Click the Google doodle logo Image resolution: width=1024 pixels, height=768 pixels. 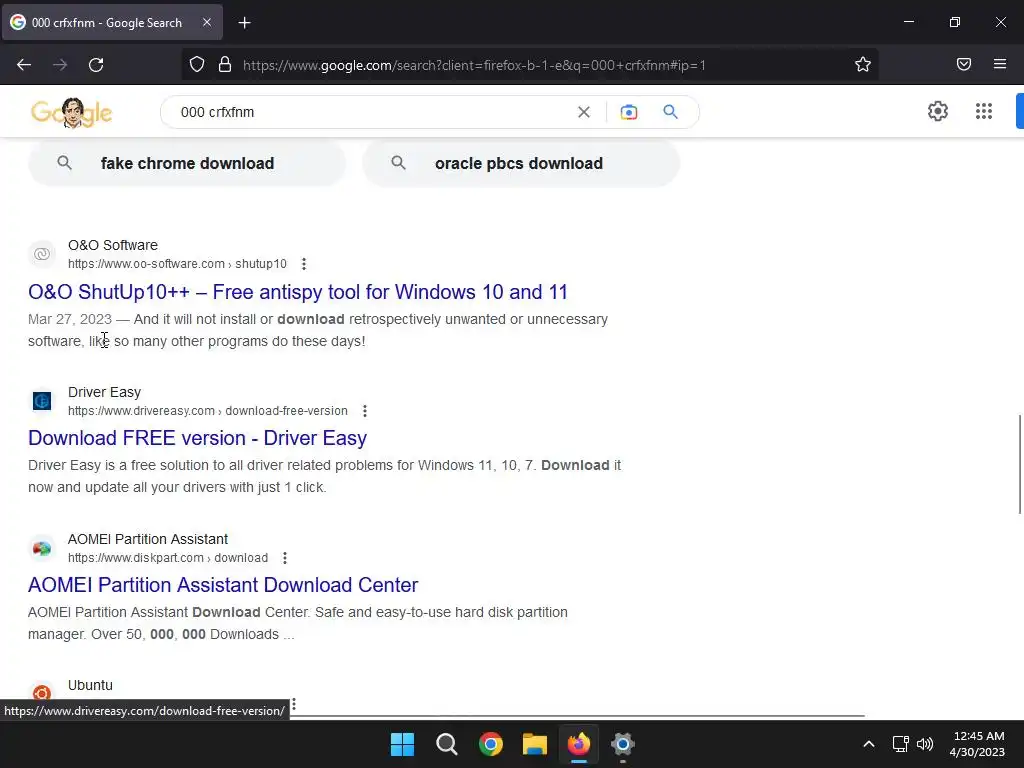click(71, 112)
